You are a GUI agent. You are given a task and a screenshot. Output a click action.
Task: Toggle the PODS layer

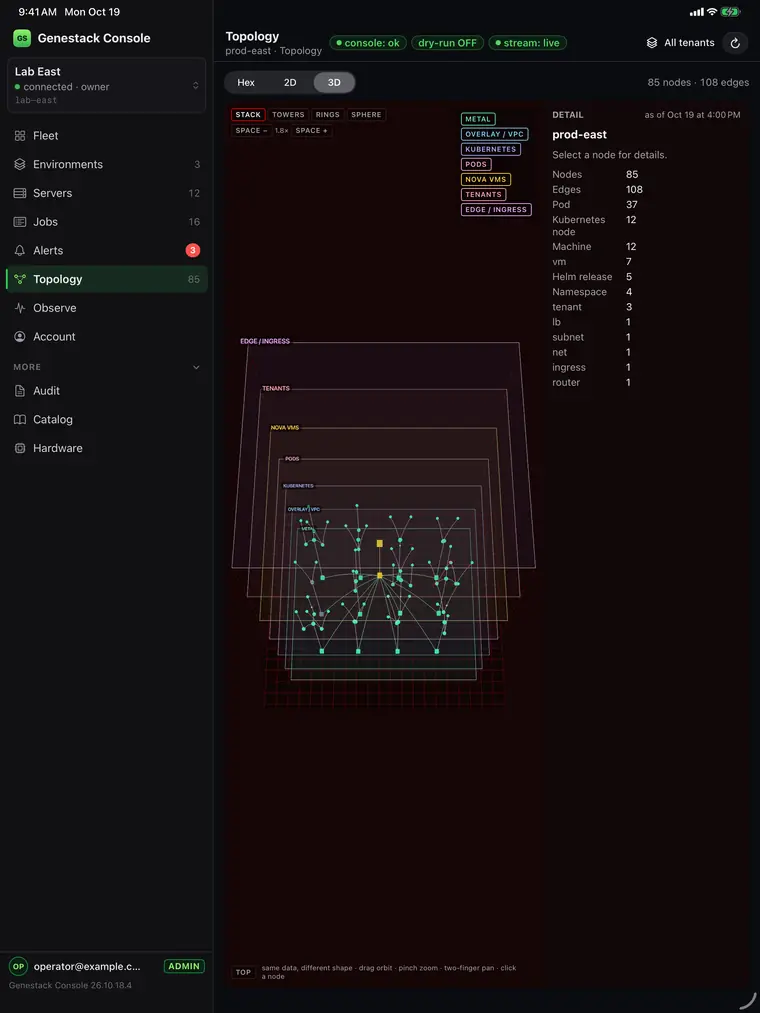pos(476,164)
